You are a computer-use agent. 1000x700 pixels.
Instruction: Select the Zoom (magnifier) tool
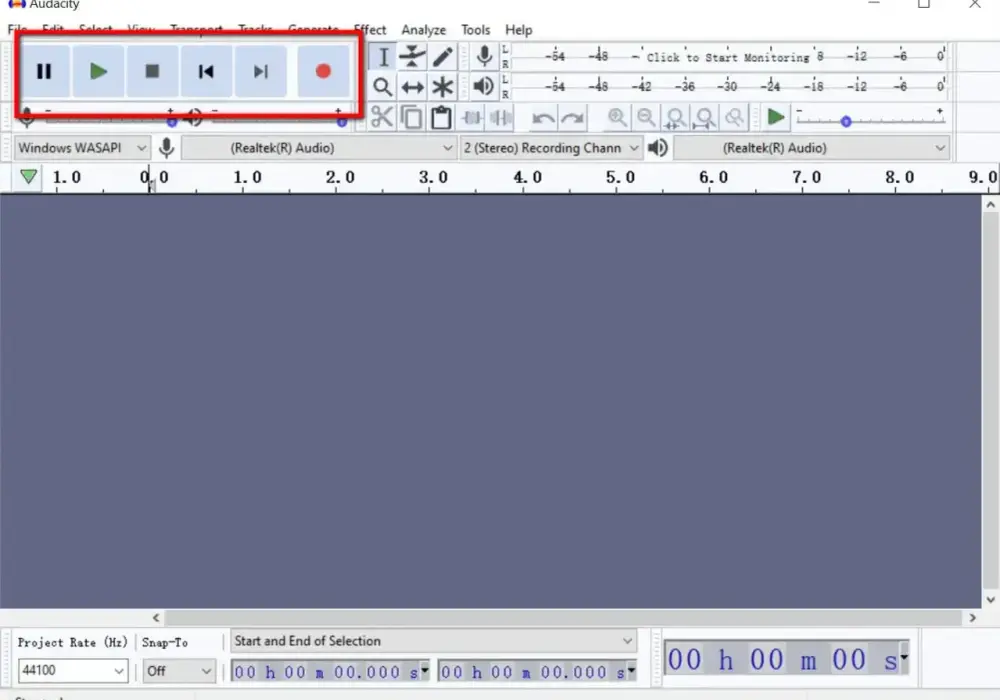(383, 87)
